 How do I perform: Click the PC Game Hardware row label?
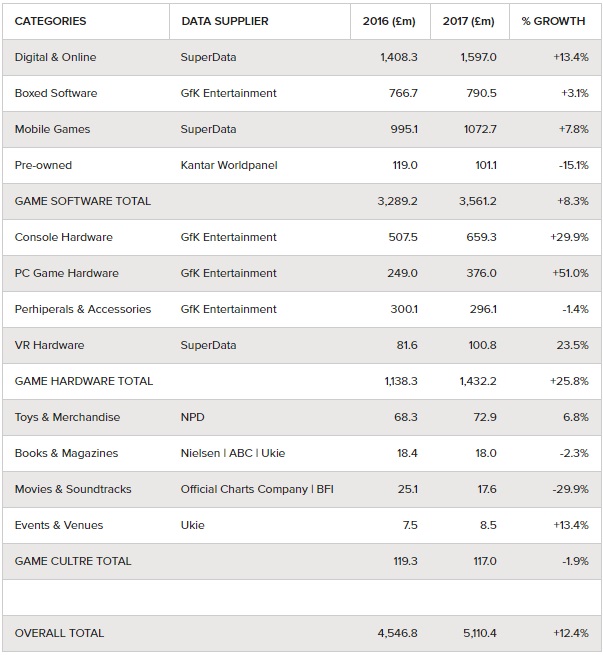coord(67,273)
